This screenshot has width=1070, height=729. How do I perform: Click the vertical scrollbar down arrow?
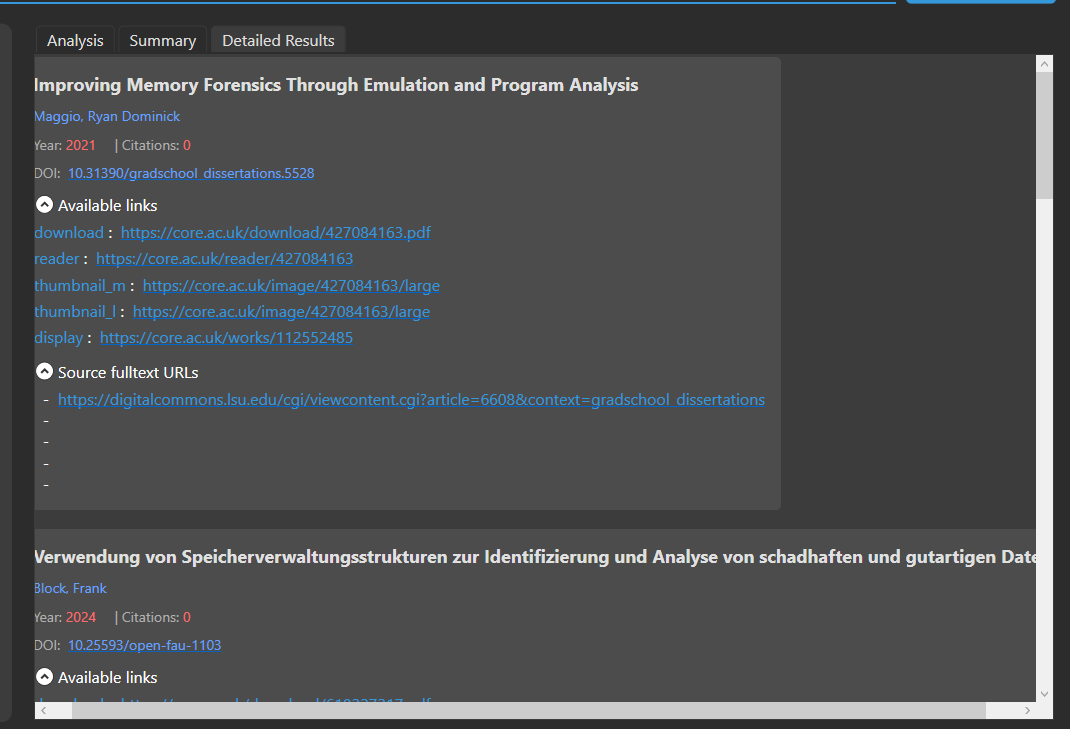click(x=1044, y=693)
